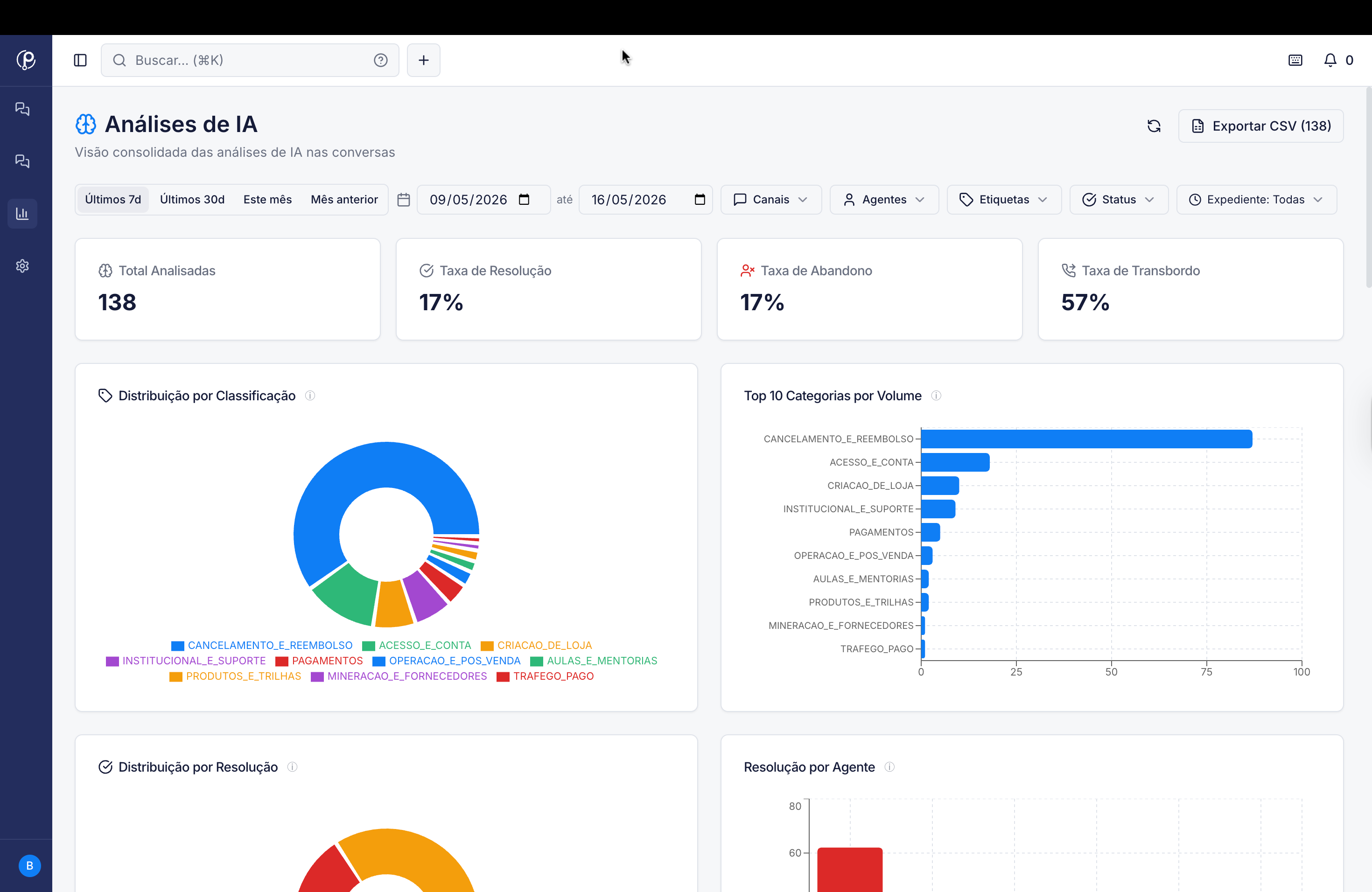Open the notifications bell
Image resolution: width=1372 pixels, height=892 pixels.
click(x=1330, y=60)
